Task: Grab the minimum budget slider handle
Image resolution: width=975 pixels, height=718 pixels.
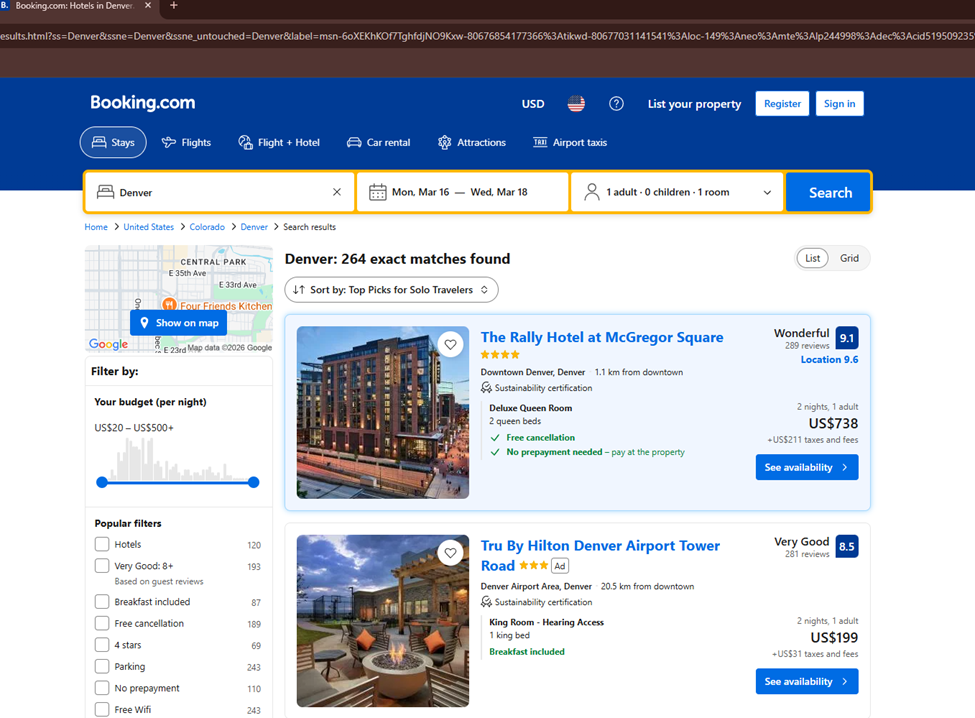Action: click(103, 482)
